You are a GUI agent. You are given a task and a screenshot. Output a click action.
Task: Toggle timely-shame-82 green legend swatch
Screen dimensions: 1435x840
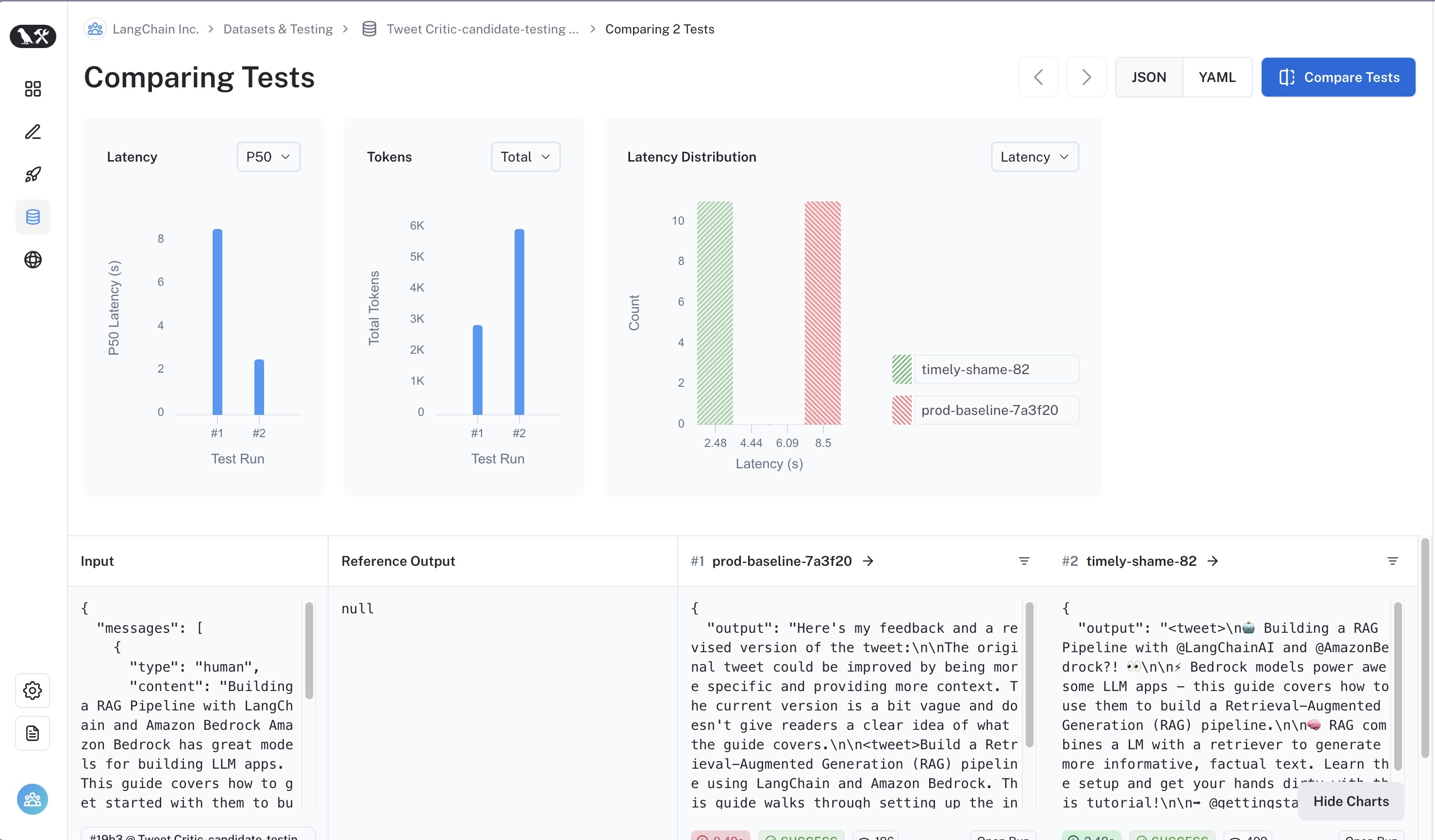point(902,369)
